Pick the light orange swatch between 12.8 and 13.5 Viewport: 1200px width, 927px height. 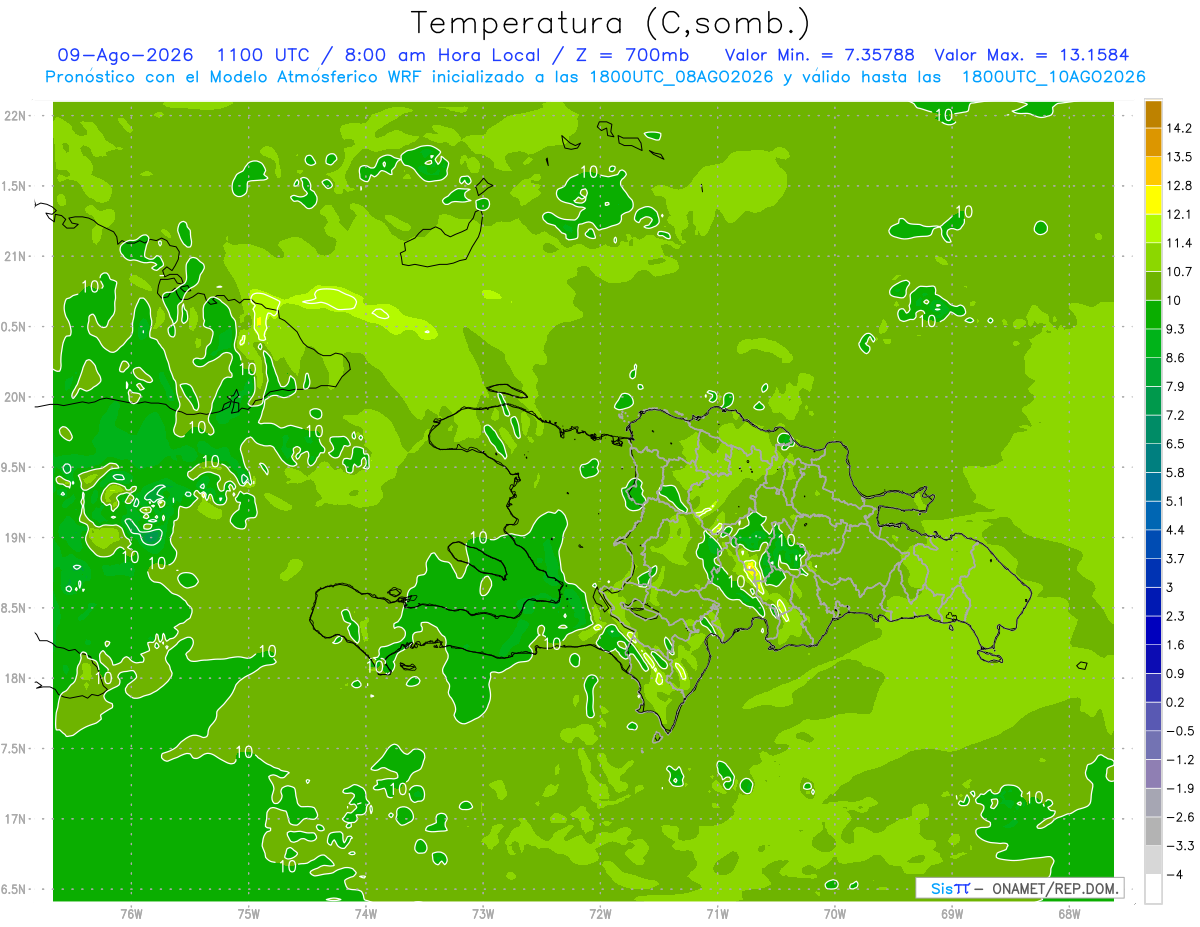[x=1153, y=171]
